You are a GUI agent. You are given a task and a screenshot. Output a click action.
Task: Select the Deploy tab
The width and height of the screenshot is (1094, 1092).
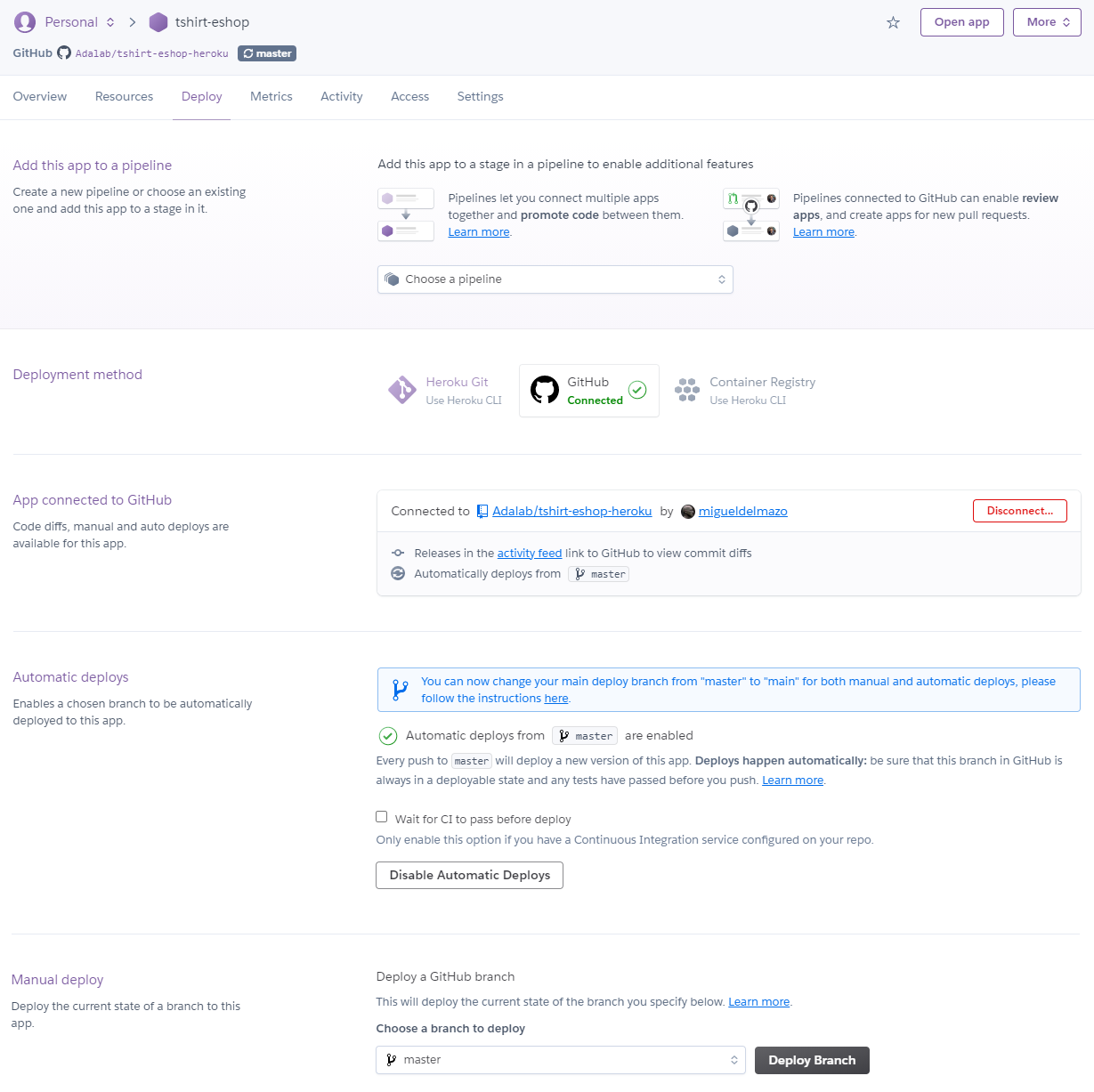coord(202,96)
